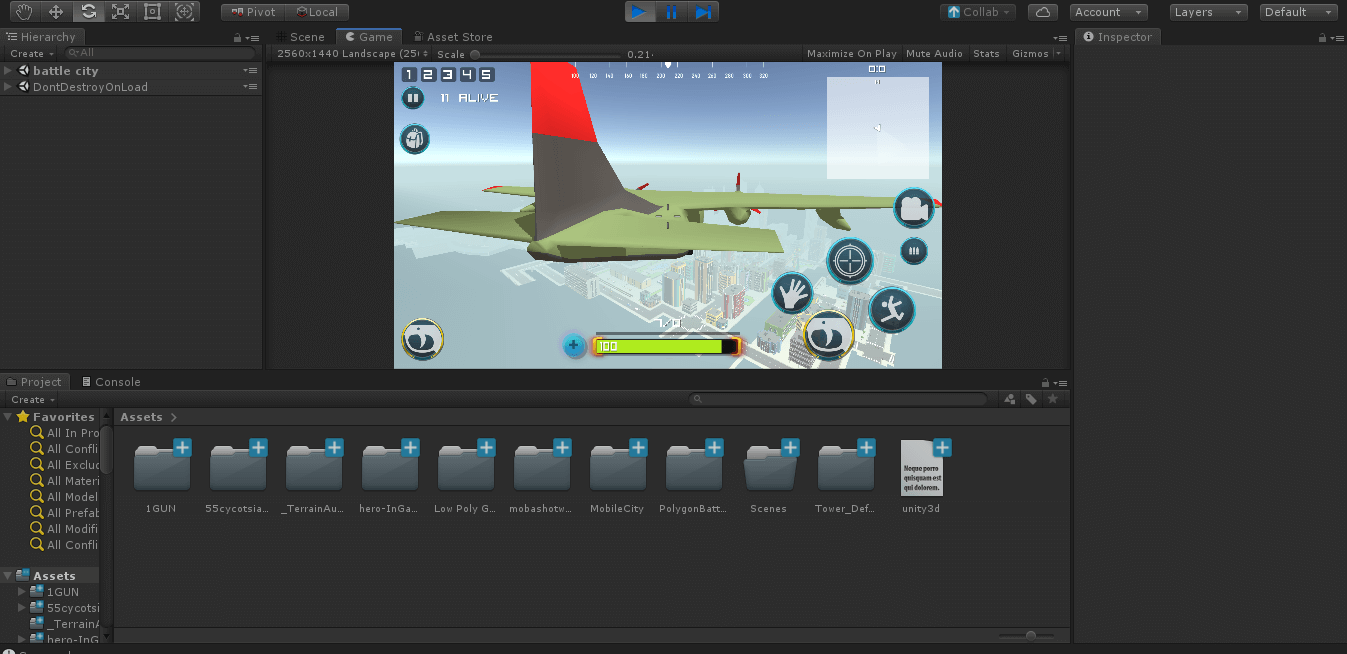1347x654 pixels.
Task: Select the Rect Transform tool
Action: click(x=152, y=12)
